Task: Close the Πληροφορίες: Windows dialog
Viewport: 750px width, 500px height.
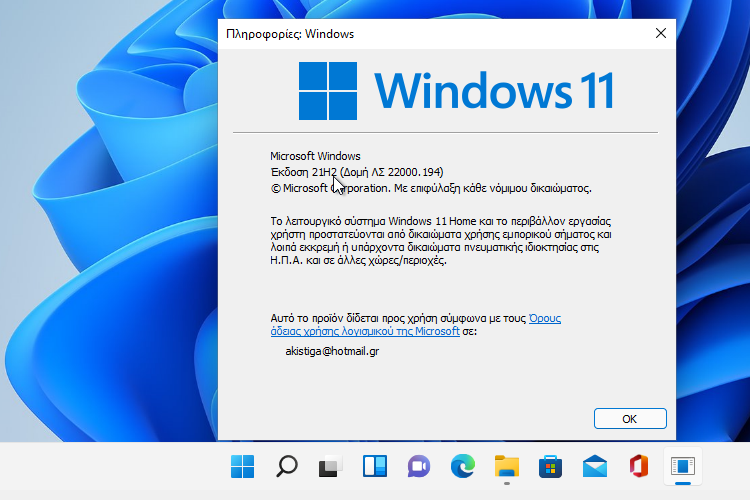Action: (x=661, y=33)
